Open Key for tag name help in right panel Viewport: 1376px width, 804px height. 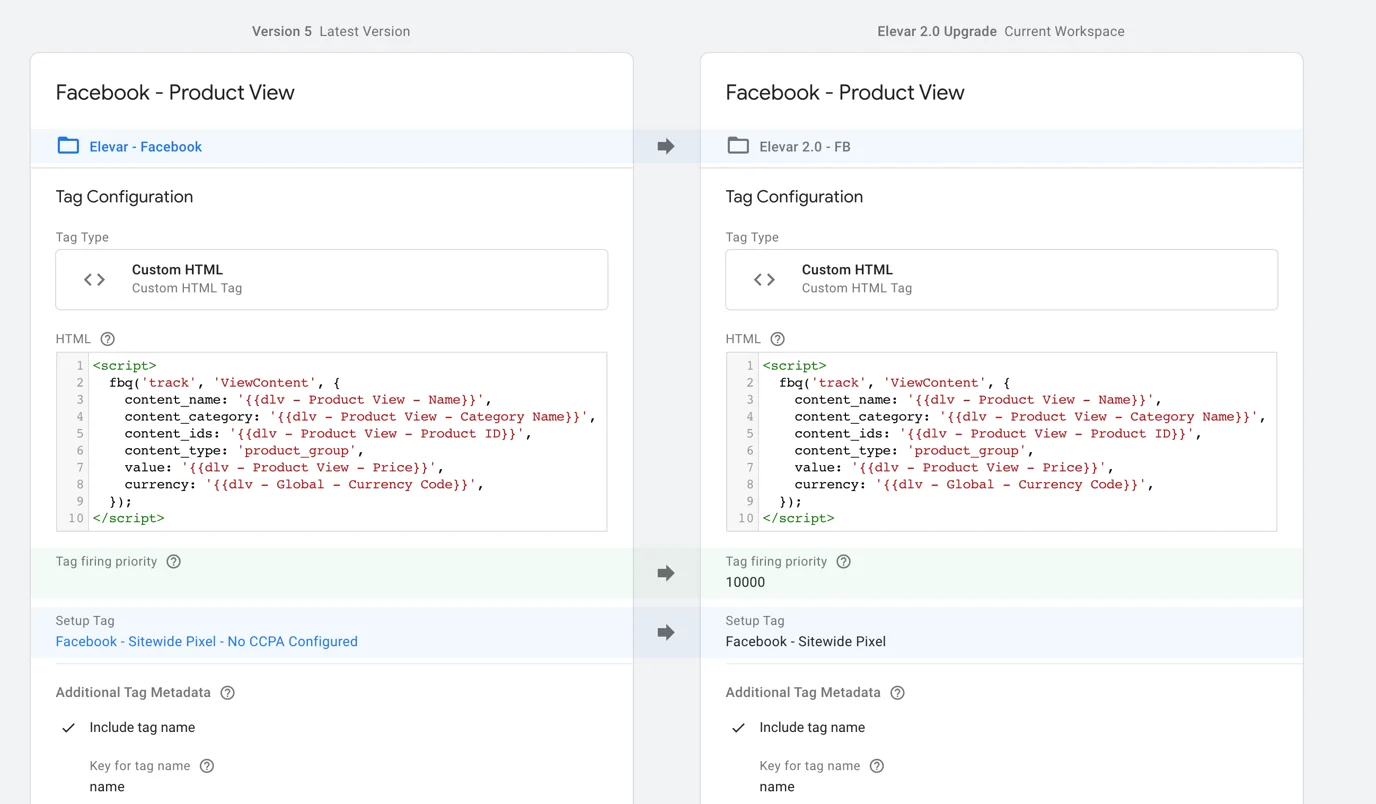[x=877, y=766]
